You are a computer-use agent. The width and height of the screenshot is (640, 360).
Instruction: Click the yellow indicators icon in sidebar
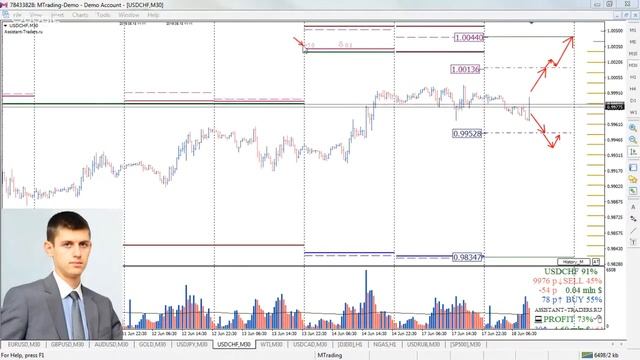click(x=633, y=179)
